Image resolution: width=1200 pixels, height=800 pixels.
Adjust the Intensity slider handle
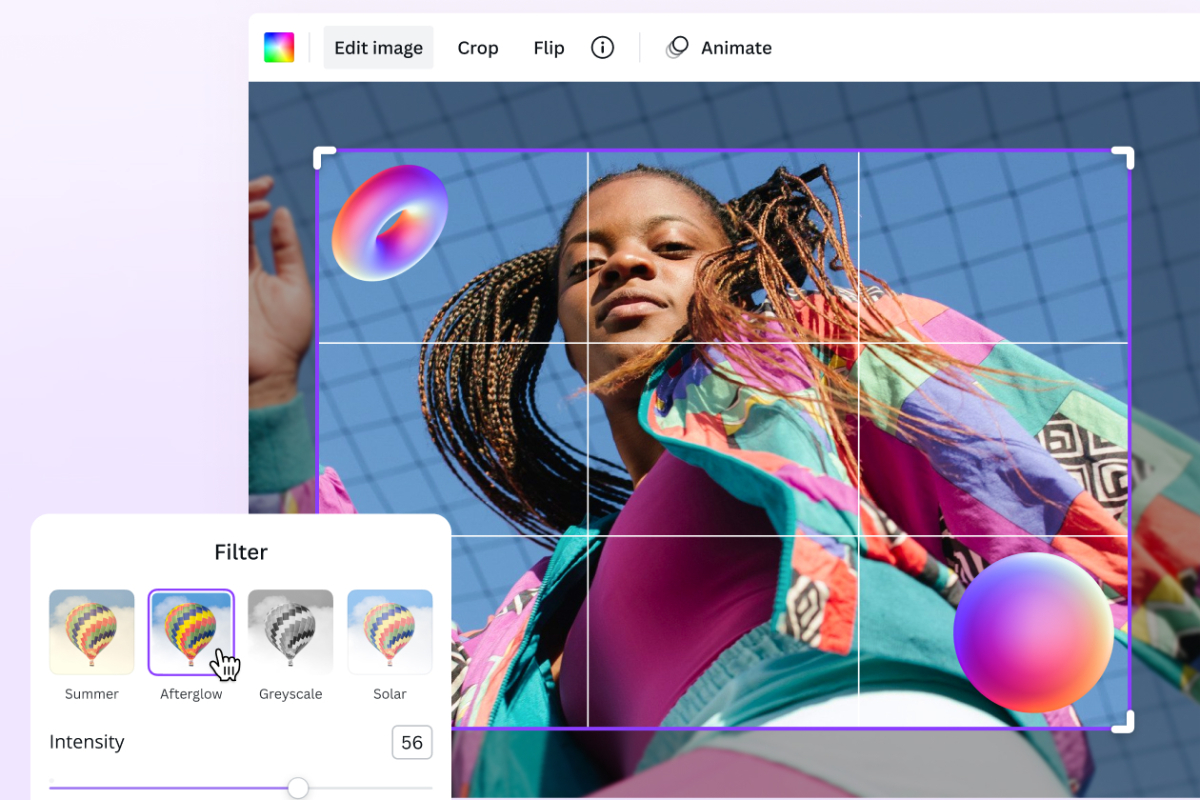coord(297,788)
